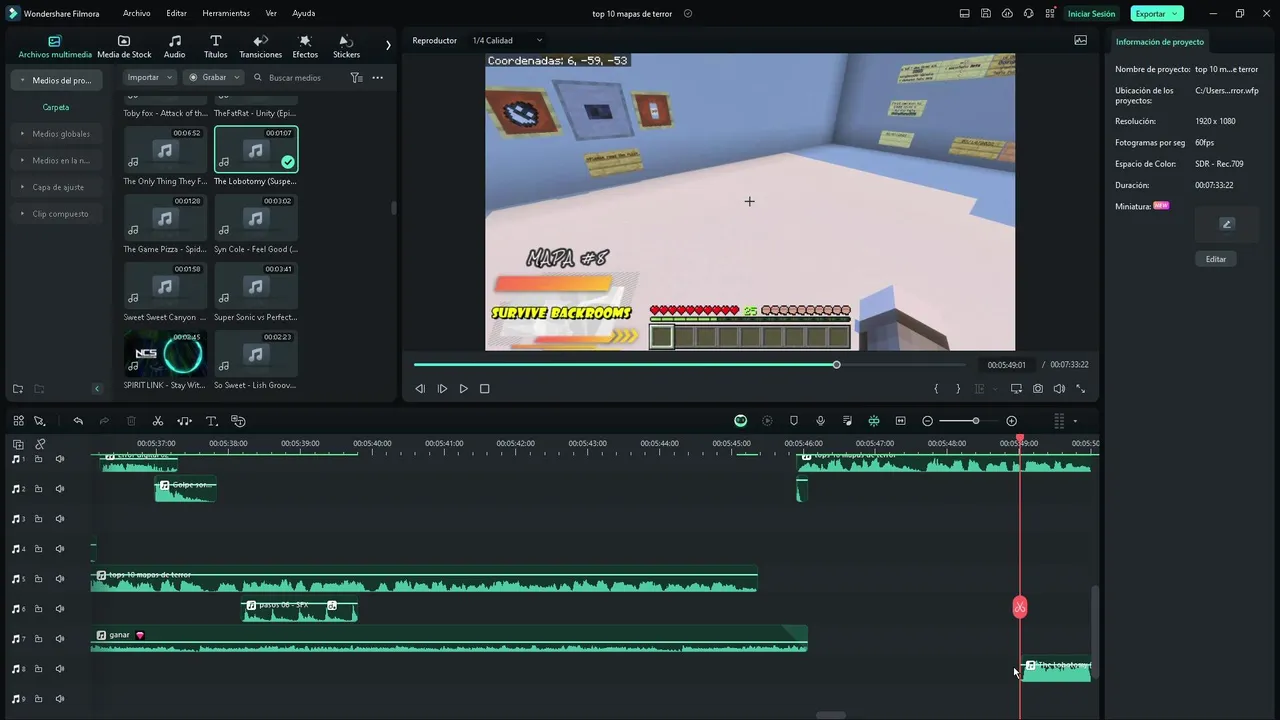
Task: Enter fullscreen preview
Action: pyautogui.click(x=1080, y=389)
